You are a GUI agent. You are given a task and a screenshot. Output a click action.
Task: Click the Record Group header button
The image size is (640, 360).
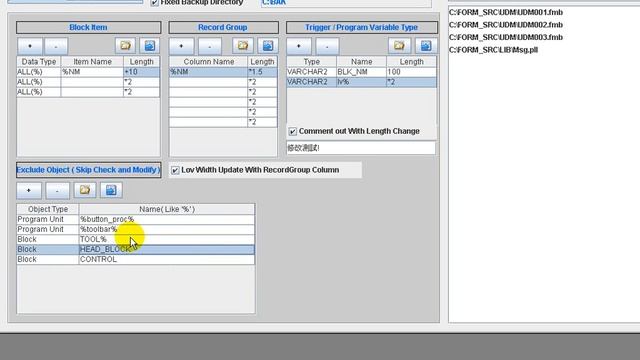(x=223, y=27)
